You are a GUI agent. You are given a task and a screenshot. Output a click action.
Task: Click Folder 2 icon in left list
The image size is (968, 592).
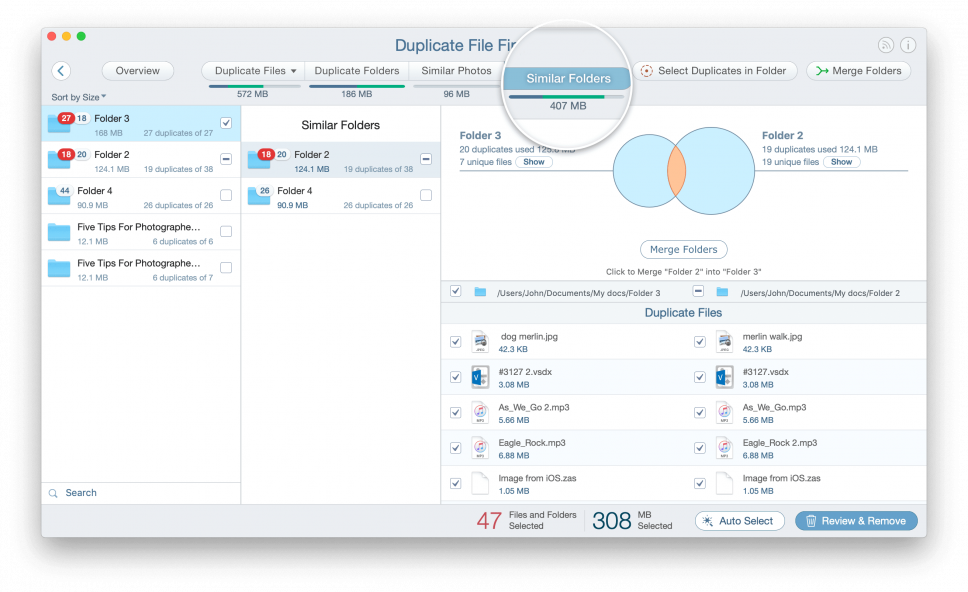tap(59, 161)
